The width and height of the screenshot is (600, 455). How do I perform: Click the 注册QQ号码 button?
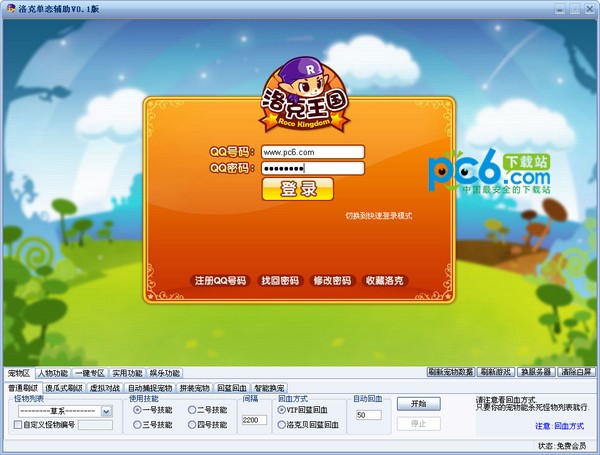tap(220, 281)
